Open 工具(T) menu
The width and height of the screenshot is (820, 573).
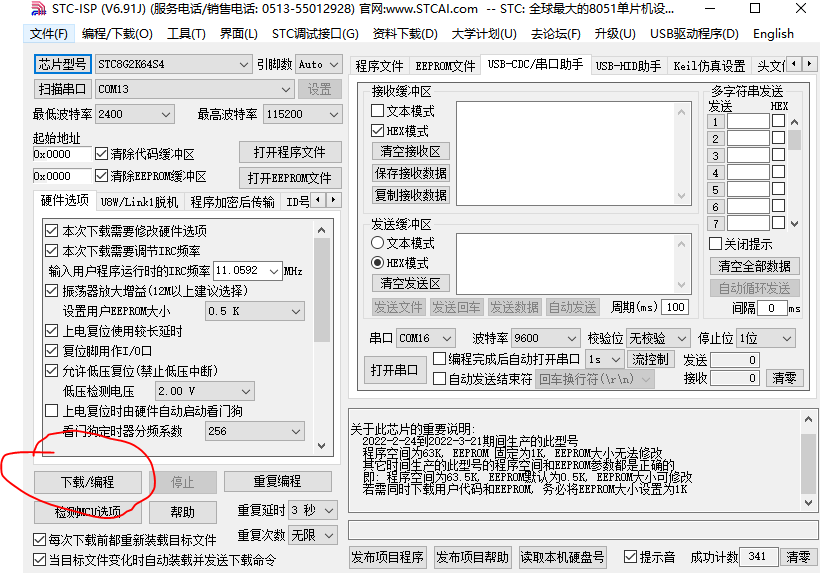(186, 34)
